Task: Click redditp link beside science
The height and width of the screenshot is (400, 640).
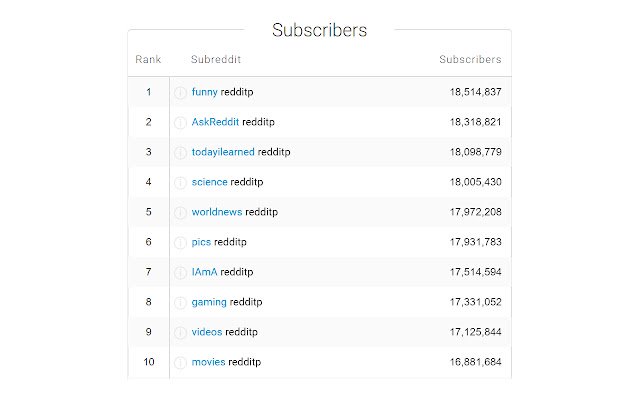Action: tap(247, 182)
